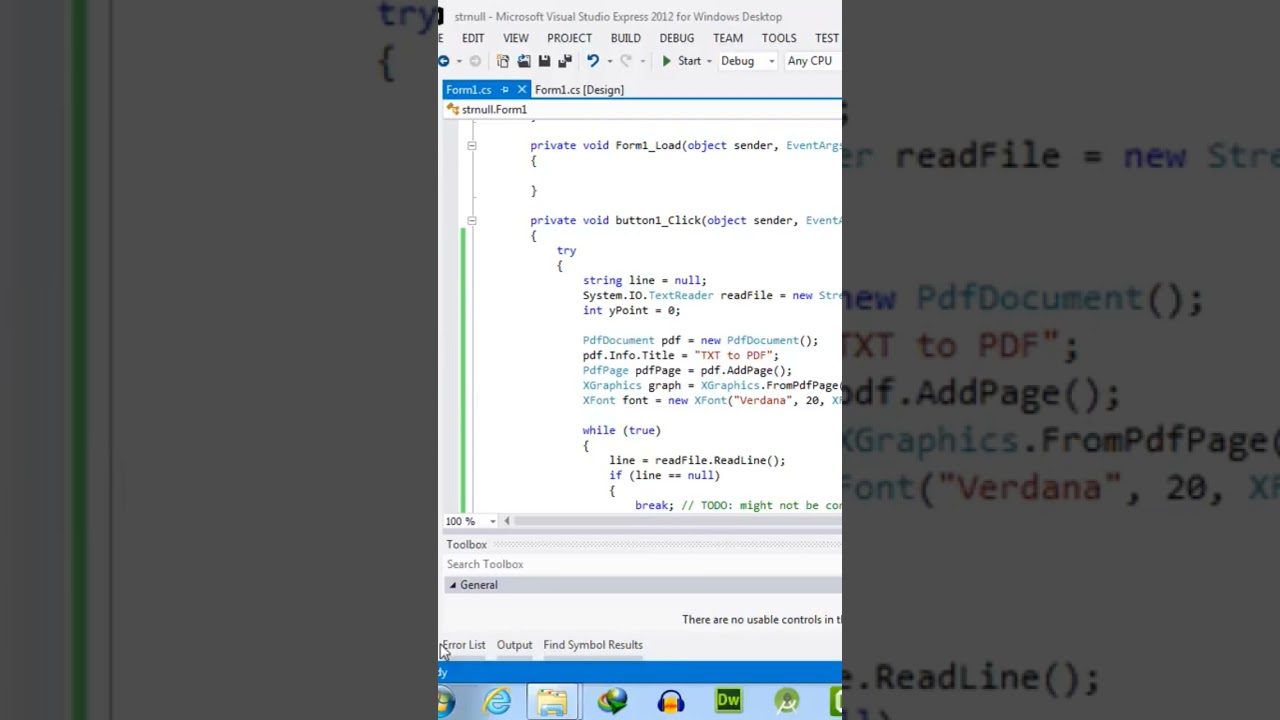This screenshot has height=720, width=1280.
Task: Open Internet Download Manager from the taskbar
Action: 612,702
